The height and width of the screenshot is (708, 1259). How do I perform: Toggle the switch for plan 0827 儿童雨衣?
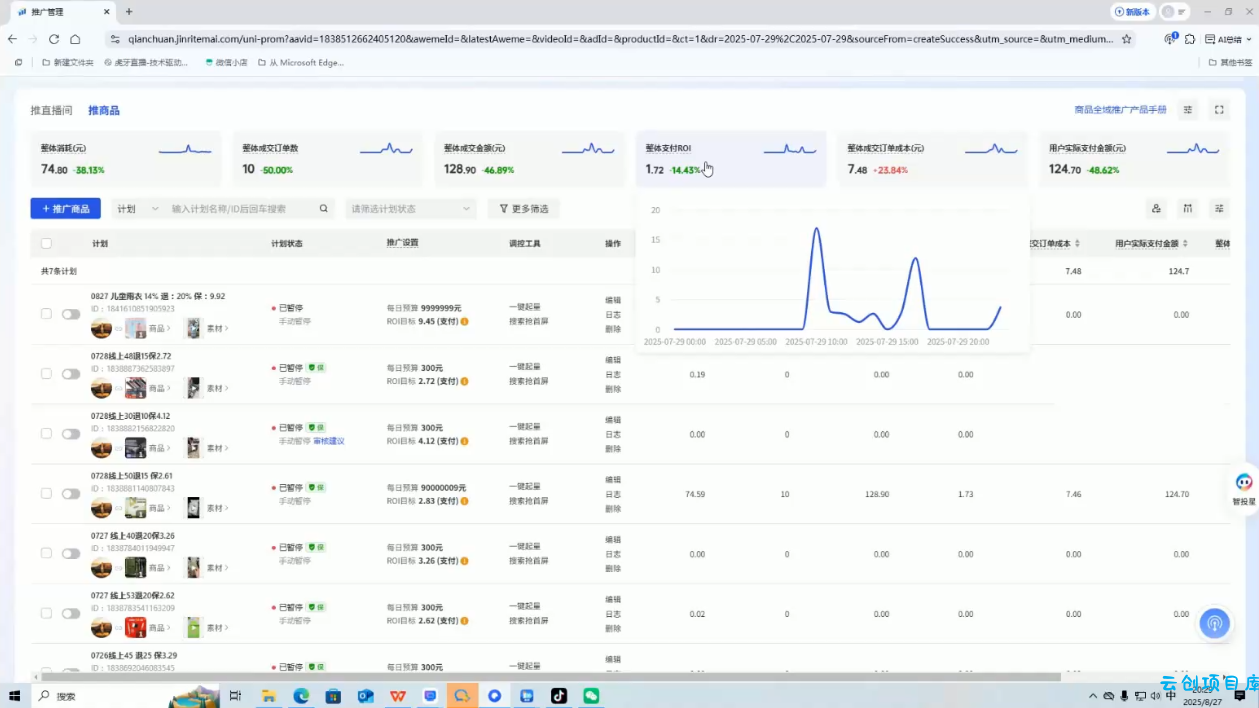[71, 314]
